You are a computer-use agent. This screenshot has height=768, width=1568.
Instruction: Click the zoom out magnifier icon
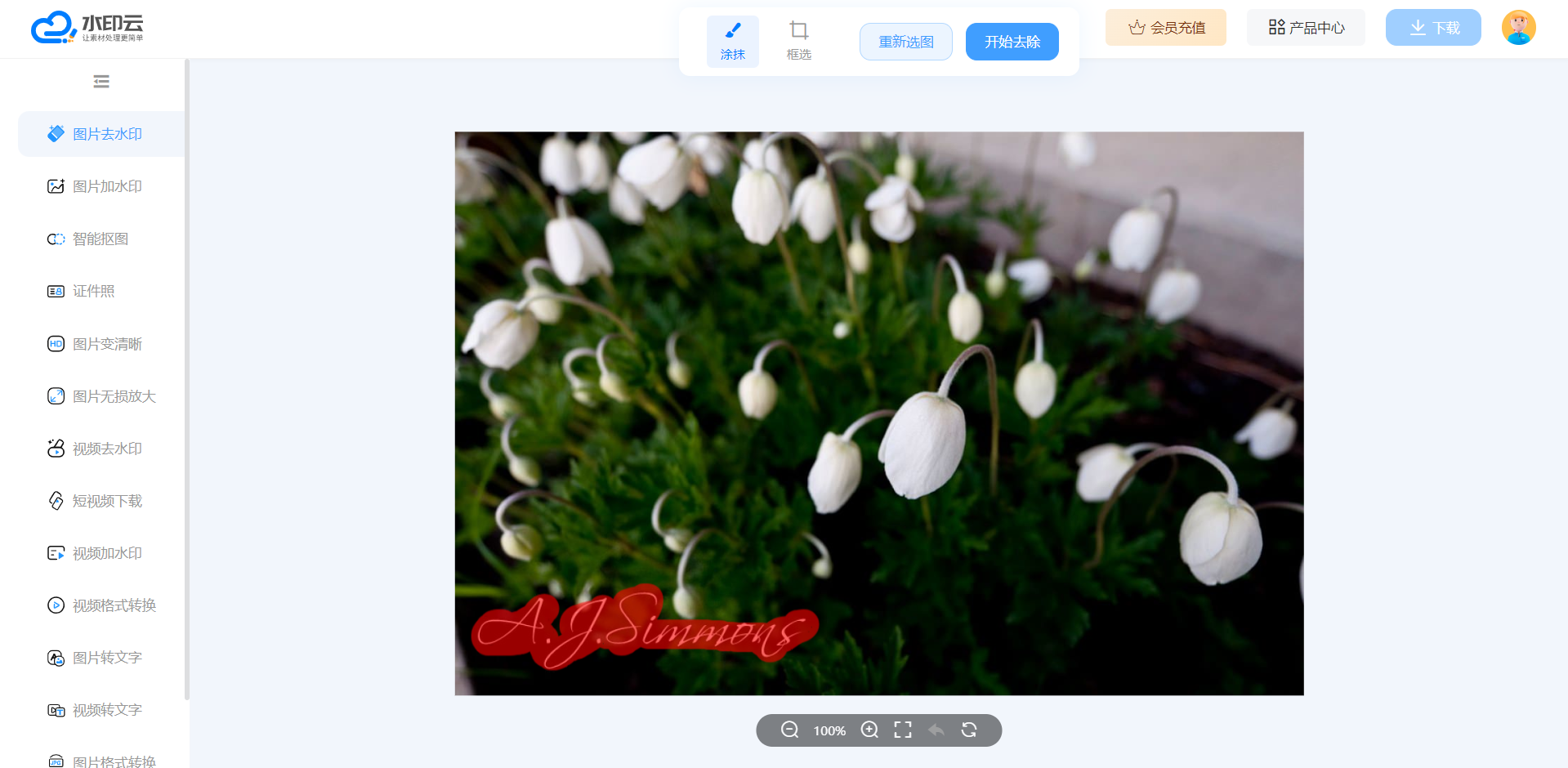coord(789,730)
